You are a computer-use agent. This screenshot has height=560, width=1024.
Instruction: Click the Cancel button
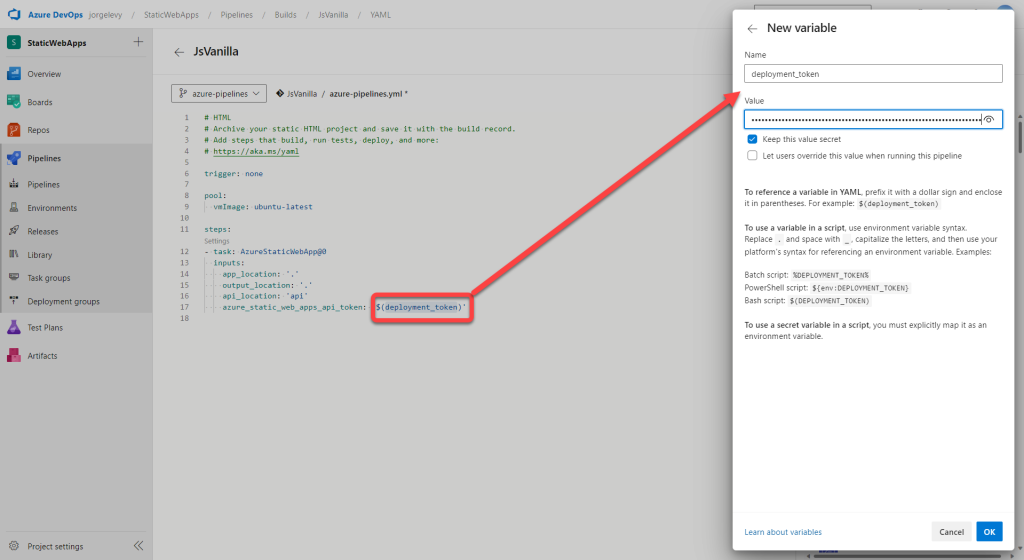point(952,531)
